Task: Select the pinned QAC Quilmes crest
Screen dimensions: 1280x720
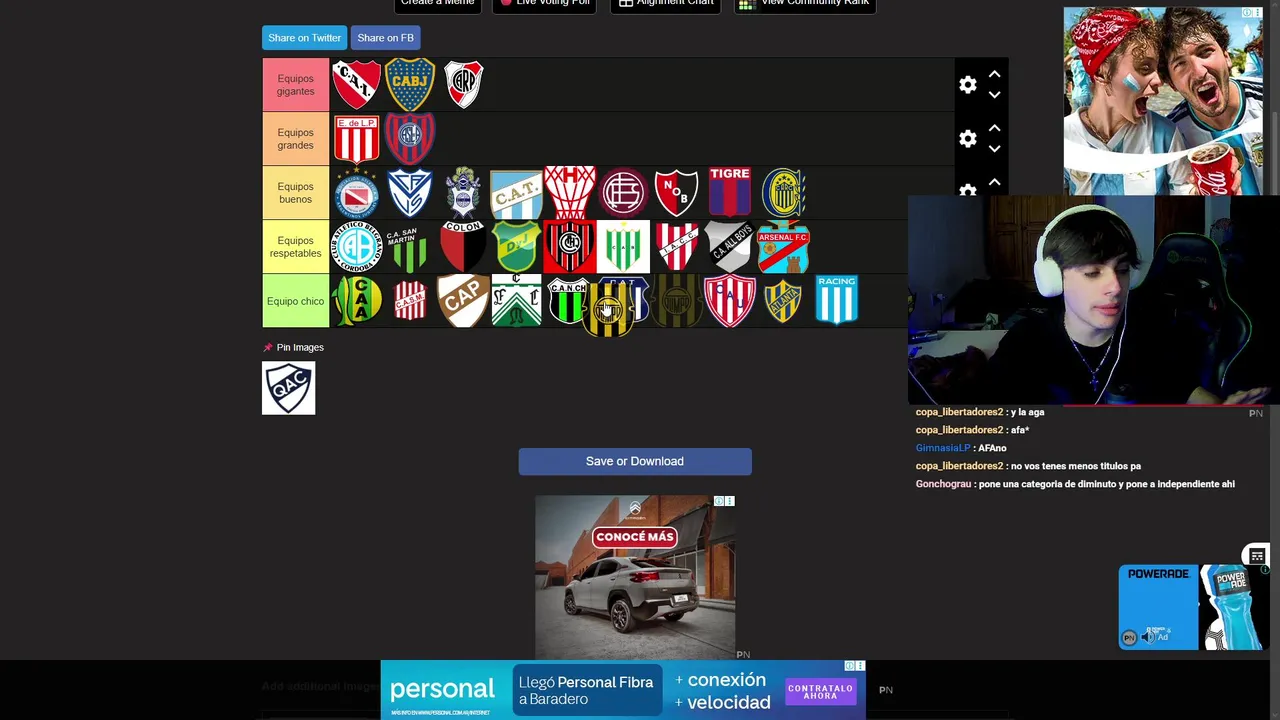Action: pos(289,388)
